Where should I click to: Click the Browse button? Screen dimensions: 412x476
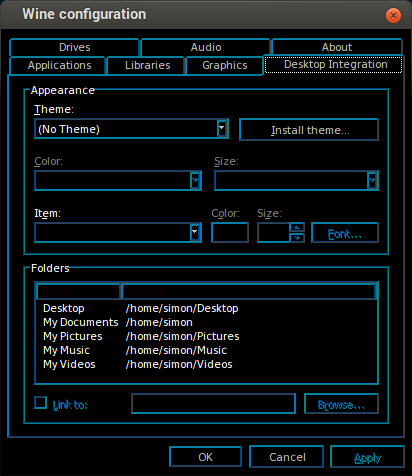341,404
